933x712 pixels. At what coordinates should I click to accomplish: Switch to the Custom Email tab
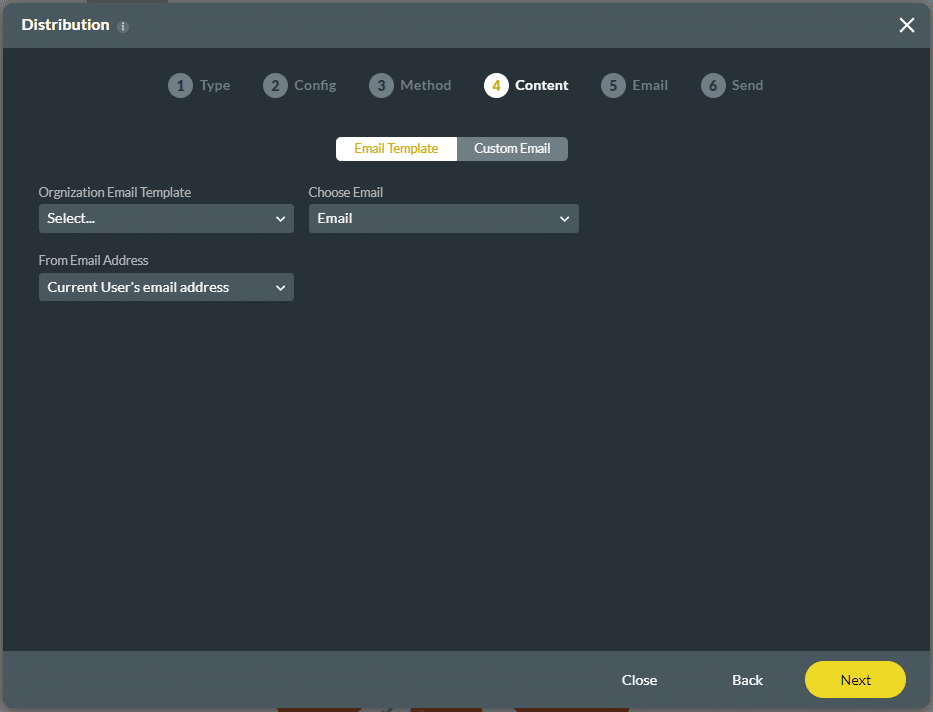[x=512, y=148]
